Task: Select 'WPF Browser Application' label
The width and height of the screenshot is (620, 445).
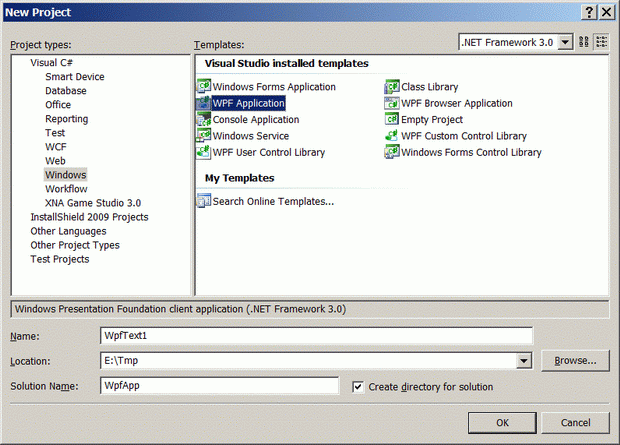Action: (457, 103)
